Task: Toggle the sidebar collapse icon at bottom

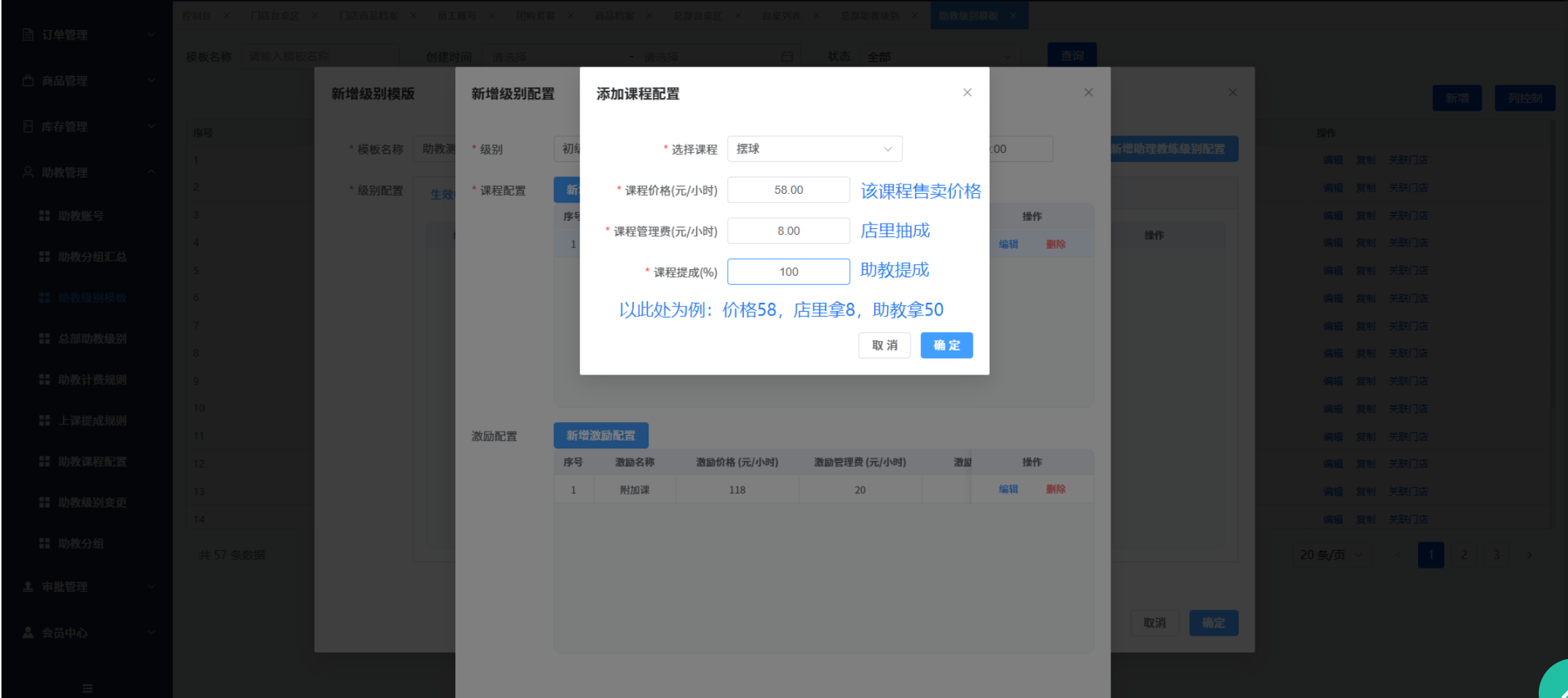Action: point(87,688)
